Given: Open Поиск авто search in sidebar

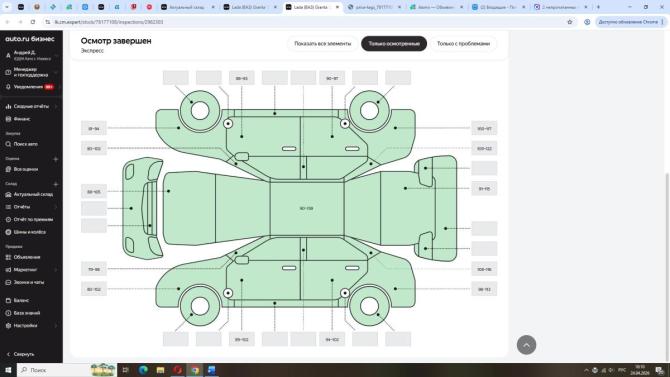Looking at the screenshot, I should pos(25,144).
